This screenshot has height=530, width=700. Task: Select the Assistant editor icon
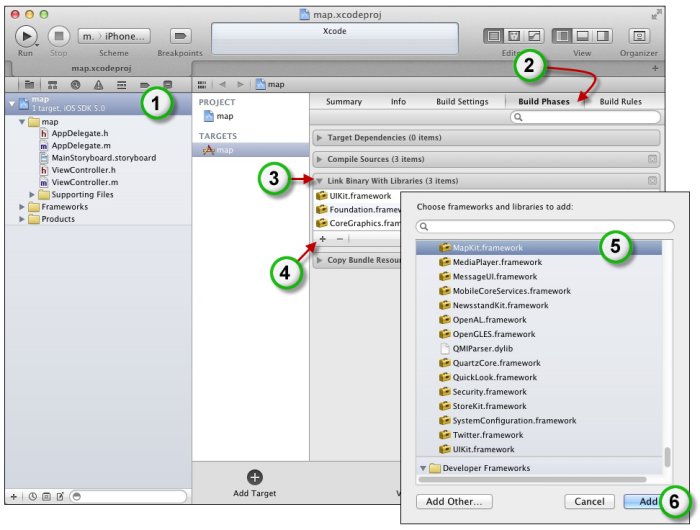(x=514, y=36)
